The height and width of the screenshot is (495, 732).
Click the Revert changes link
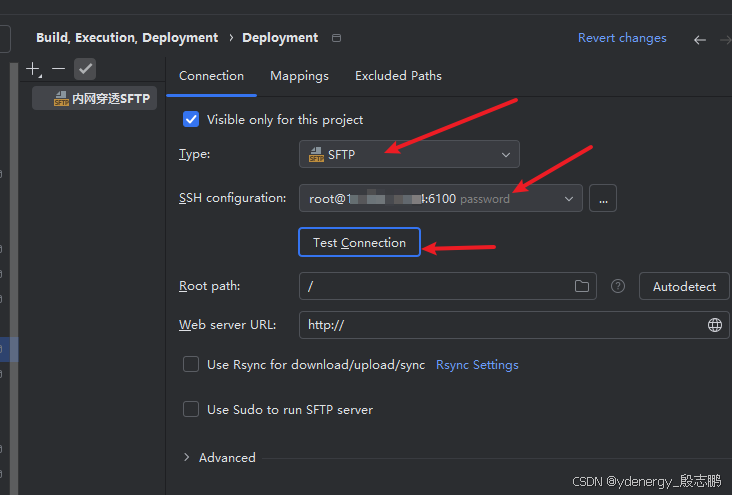click(x=622, y=38)
